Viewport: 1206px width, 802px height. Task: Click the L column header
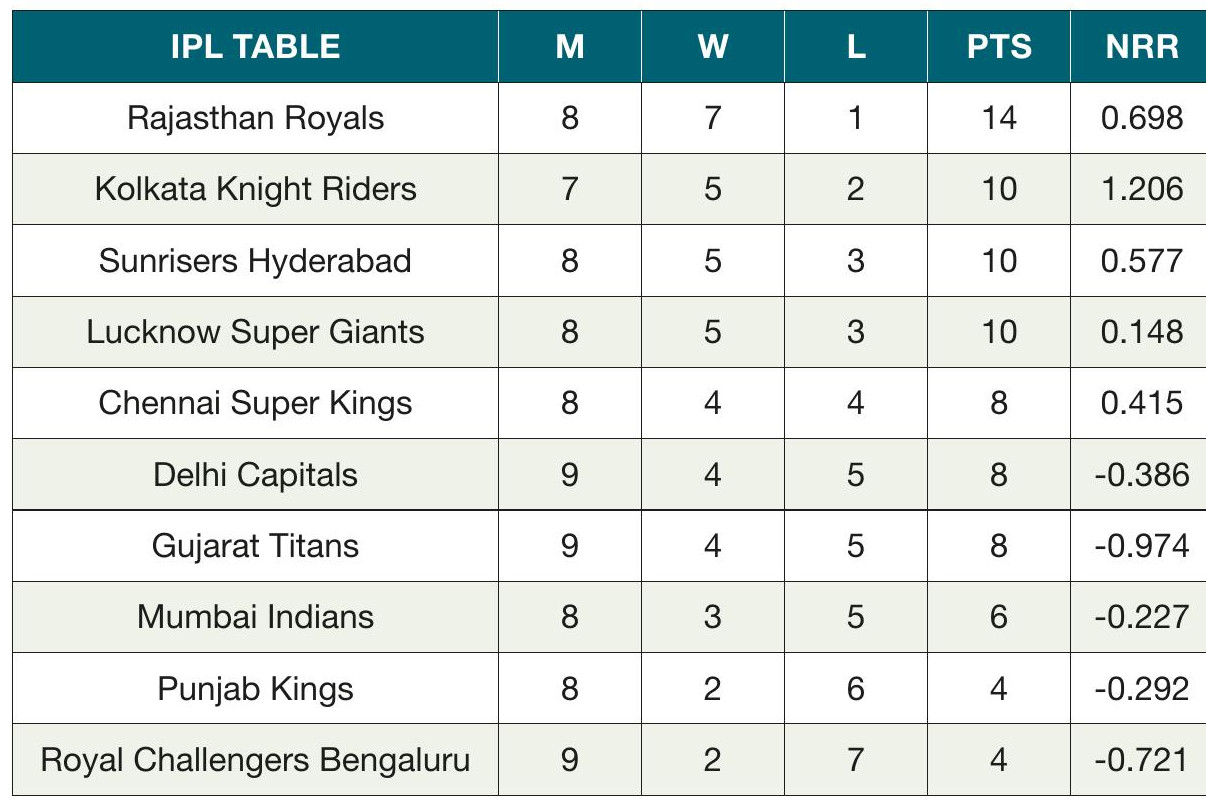coord(855,47)
